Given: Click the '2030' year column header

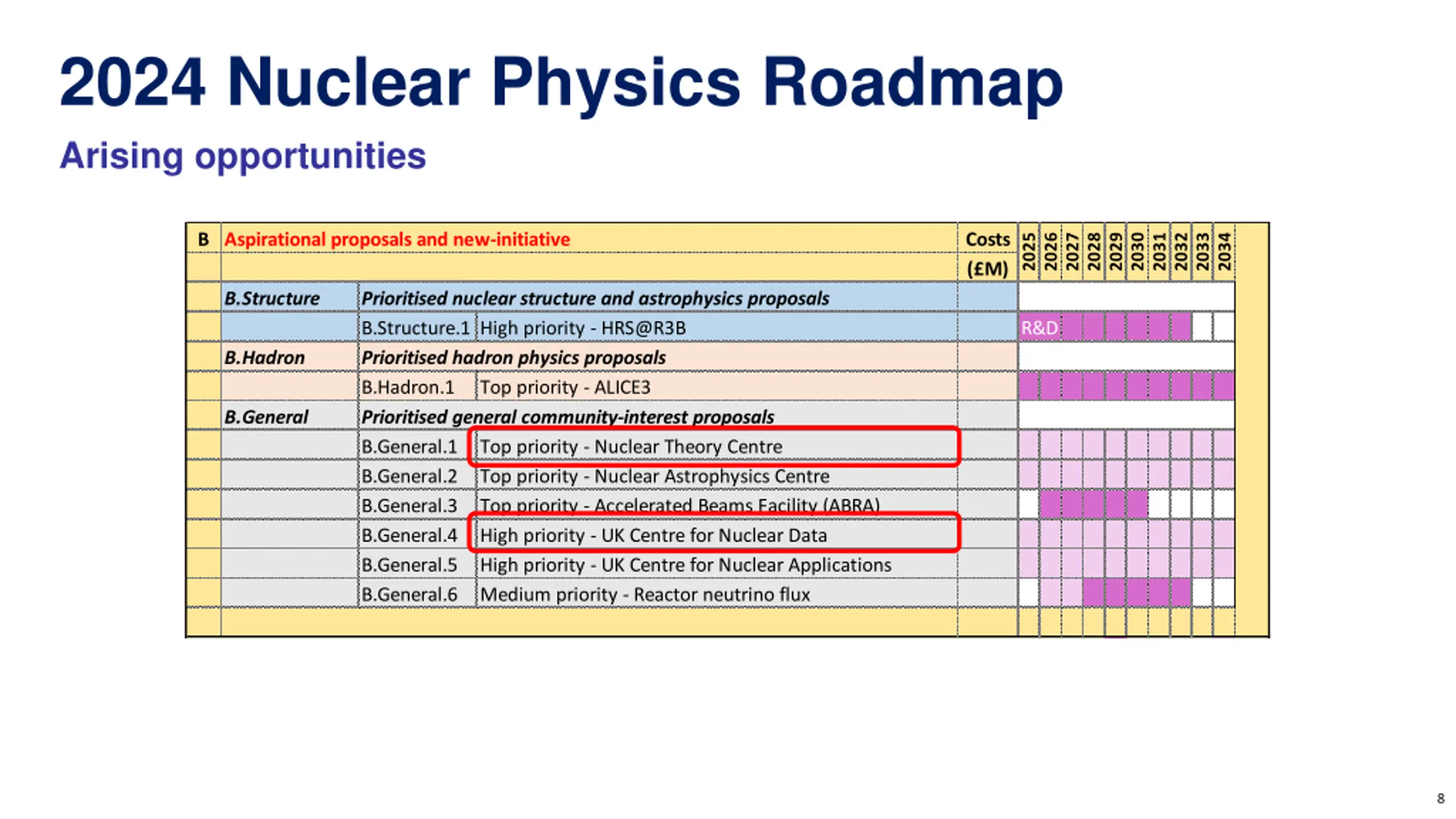Looking at the screenshot, I should (x=1137, y=251).
